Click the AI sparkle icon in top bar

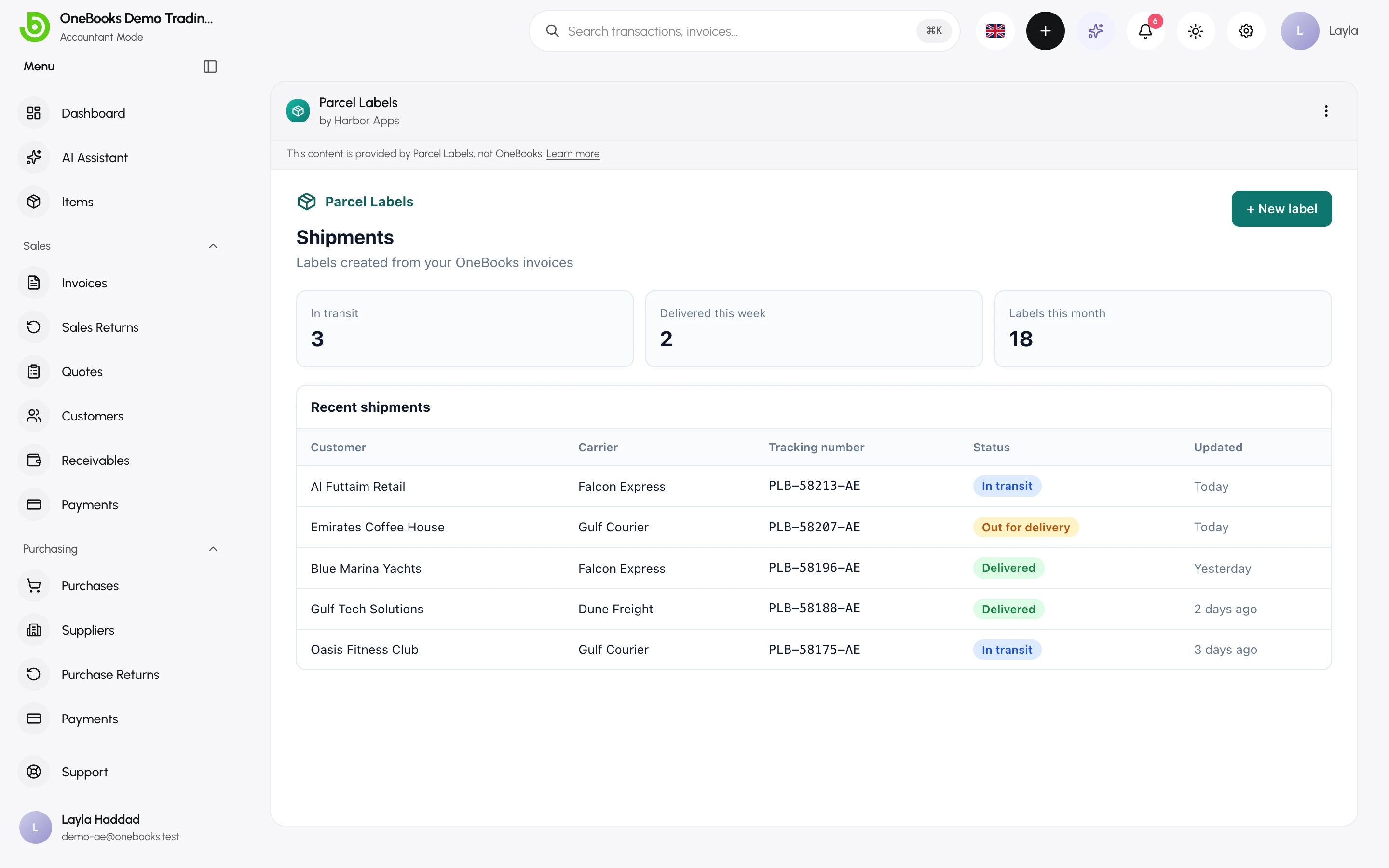tap(1096, 31)
